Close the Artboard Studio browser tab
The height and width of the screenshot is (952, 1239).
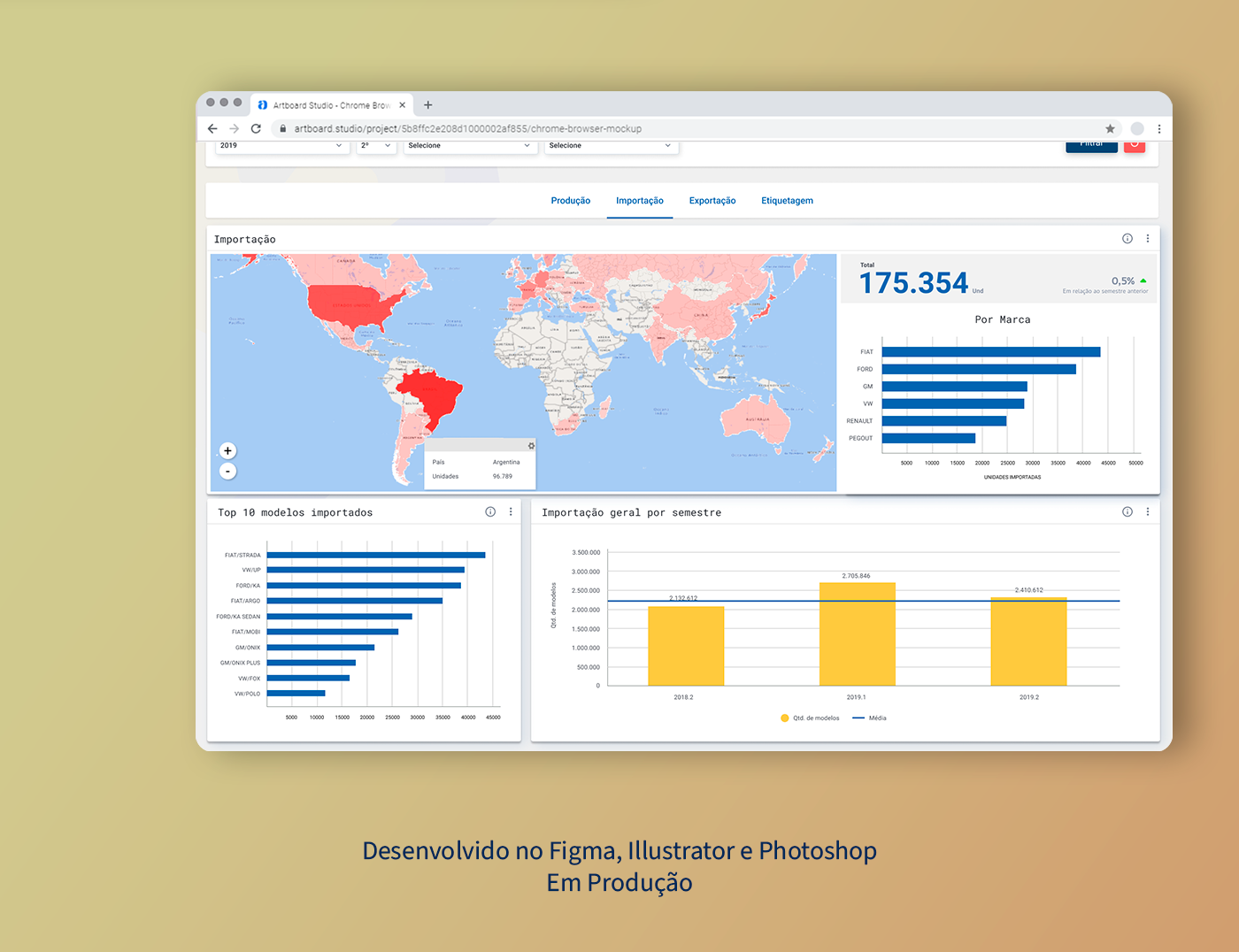(x=402, y=104)
